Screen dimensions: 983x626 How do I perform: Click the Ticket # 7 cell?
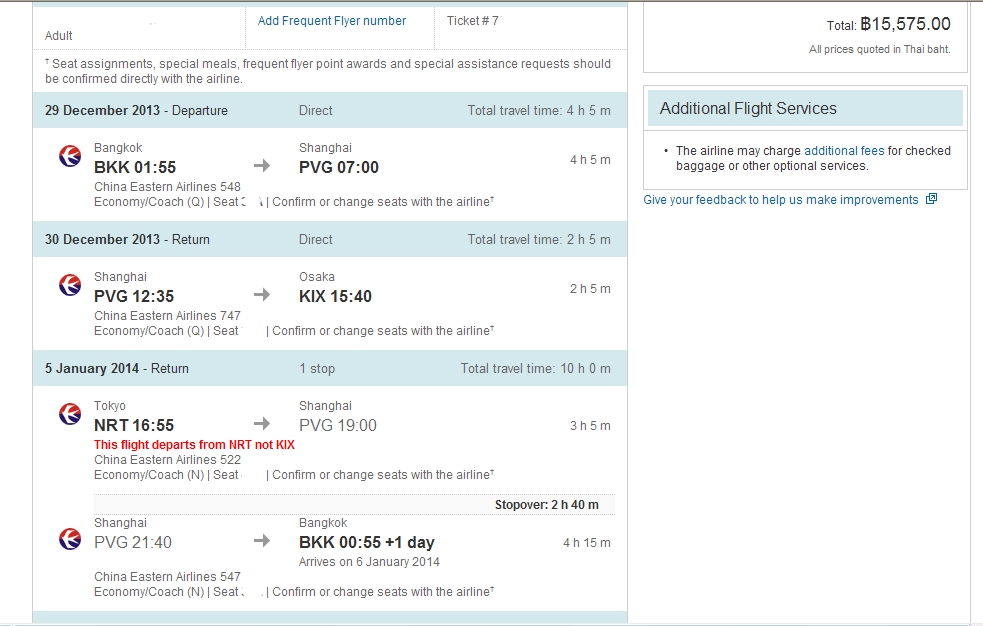(x=472, y=21)
